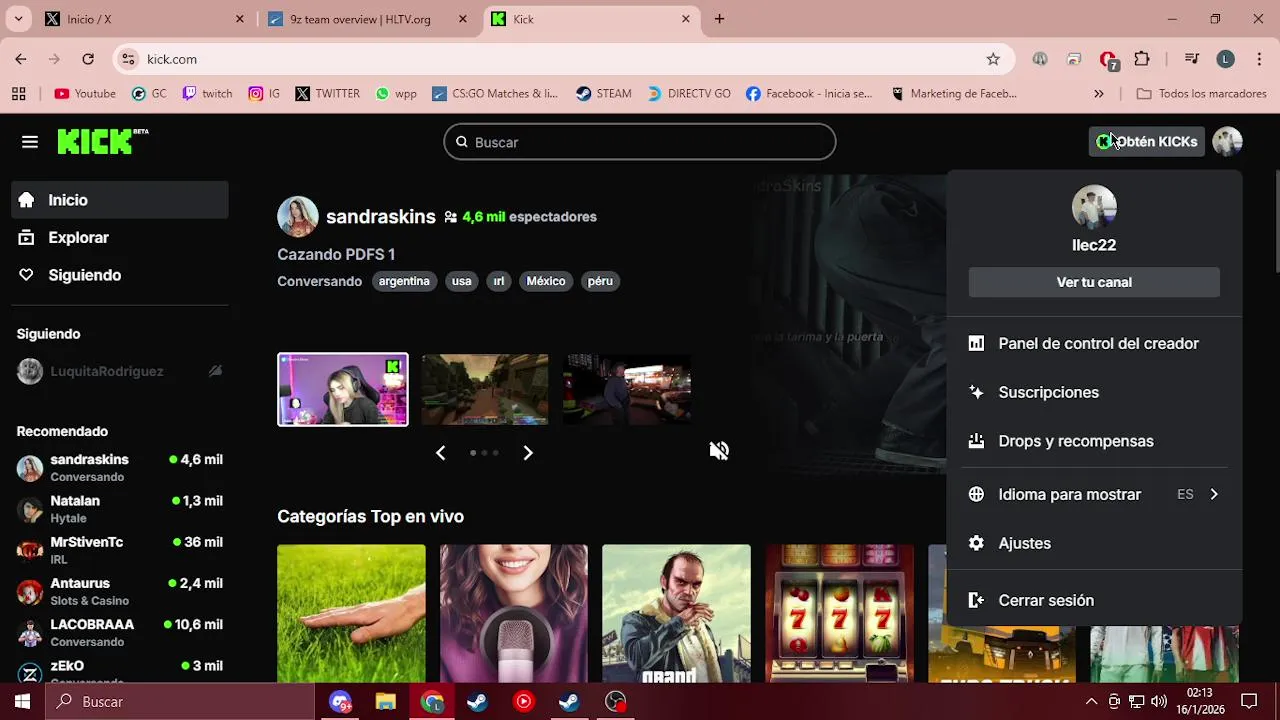Open the sandraskins channel name link
Image resolution: width=1280 pixels, height=720 pixels.
point(381,217)
